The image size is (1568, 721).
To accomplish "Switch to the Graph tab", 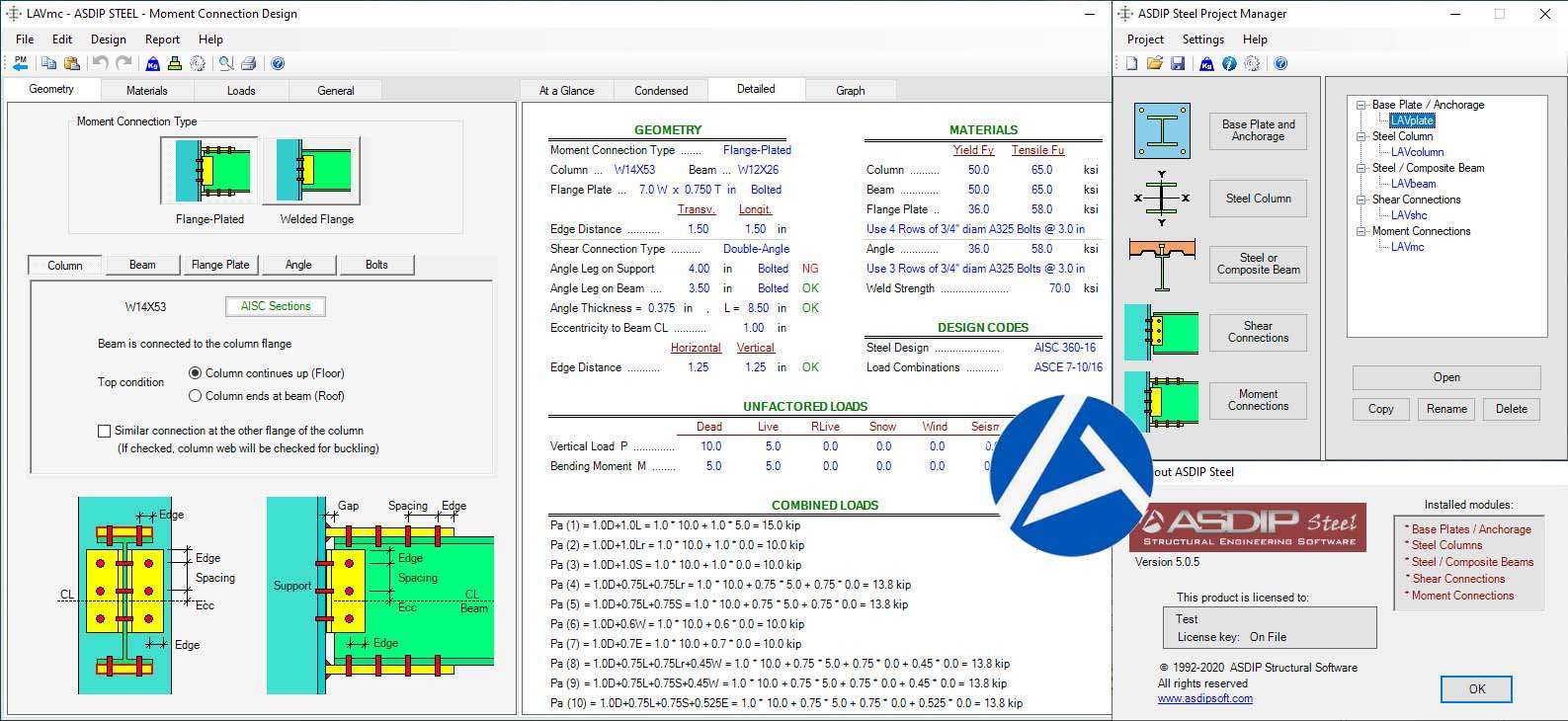I will [850, 90].
